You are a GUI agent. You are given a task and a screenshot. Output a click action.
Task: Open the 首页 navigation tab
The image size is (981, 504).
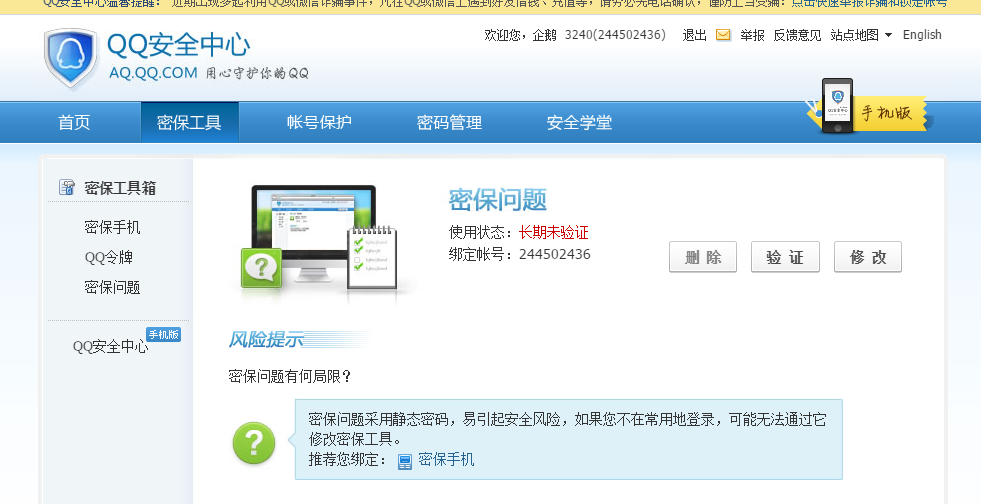74,122
